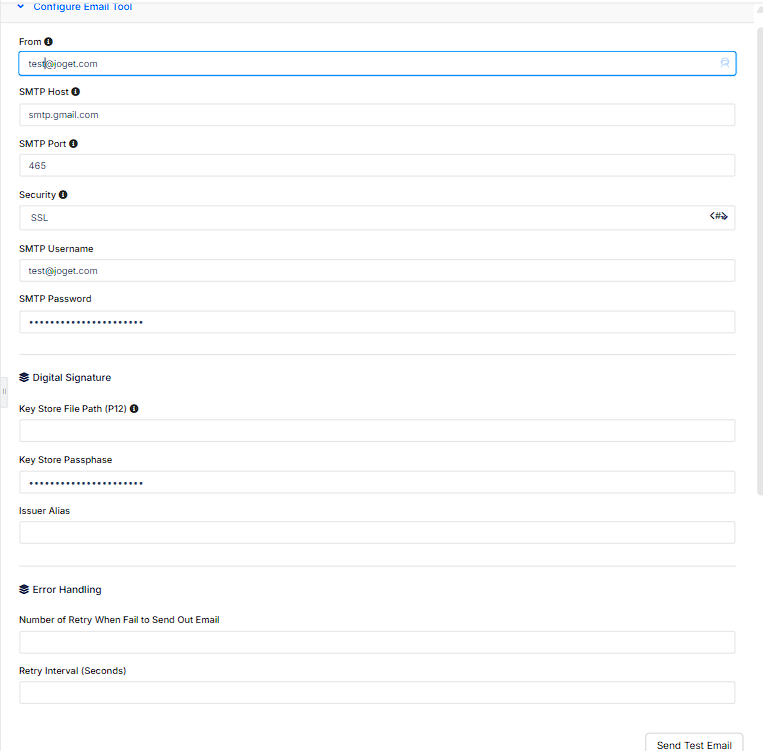The image size is (763, 751).
Task: Click the info icon next to SMTP Port
Action: pyautogui.click(x=74, y=144)
